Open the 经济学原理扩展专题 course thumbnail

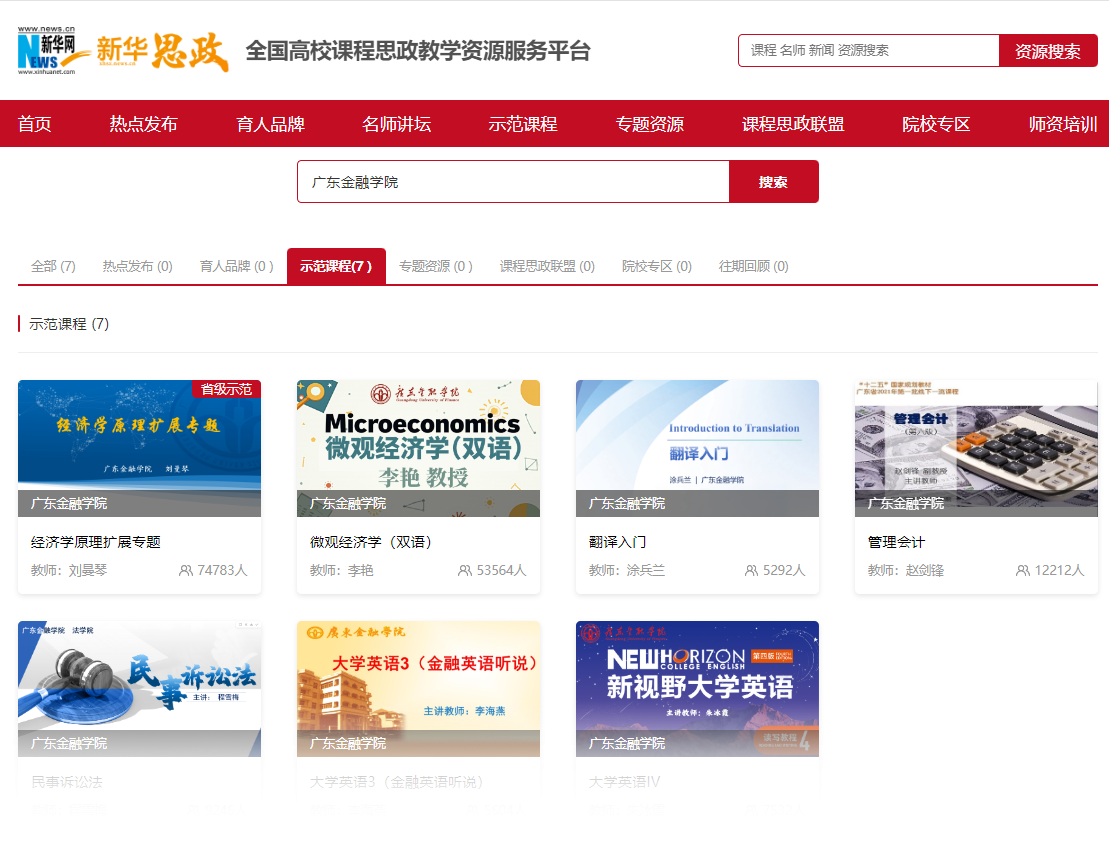[x=139, y=449]
